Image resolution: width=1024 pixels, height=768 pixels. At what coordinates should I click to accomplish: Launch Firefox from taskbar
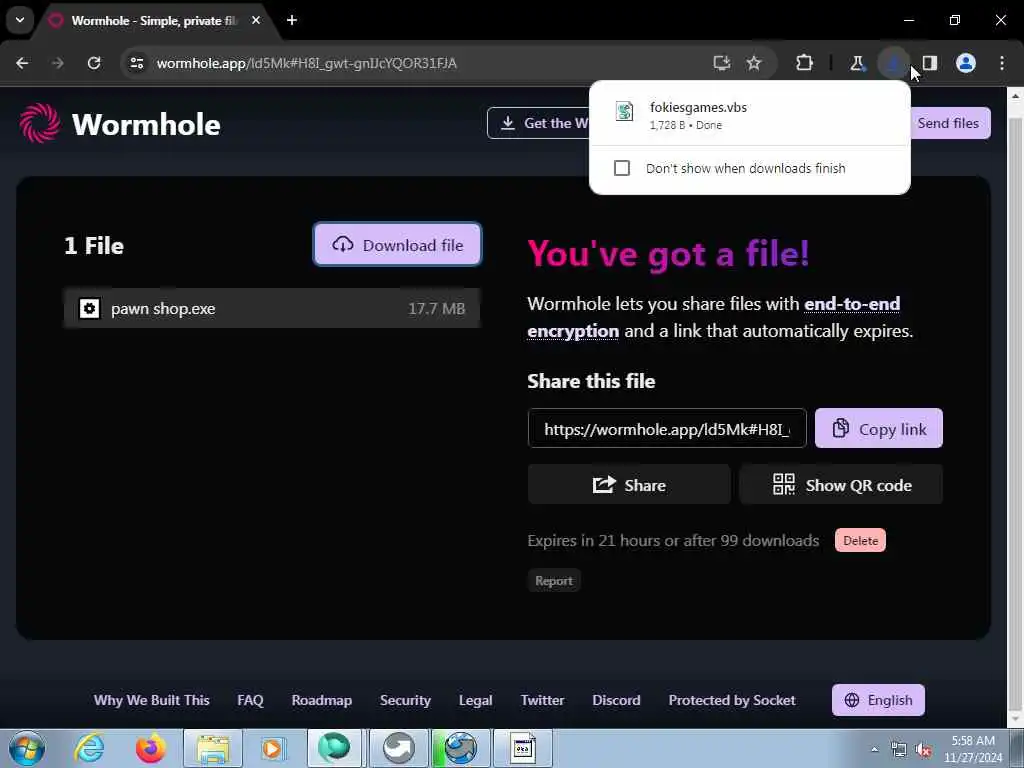[150, 748]
